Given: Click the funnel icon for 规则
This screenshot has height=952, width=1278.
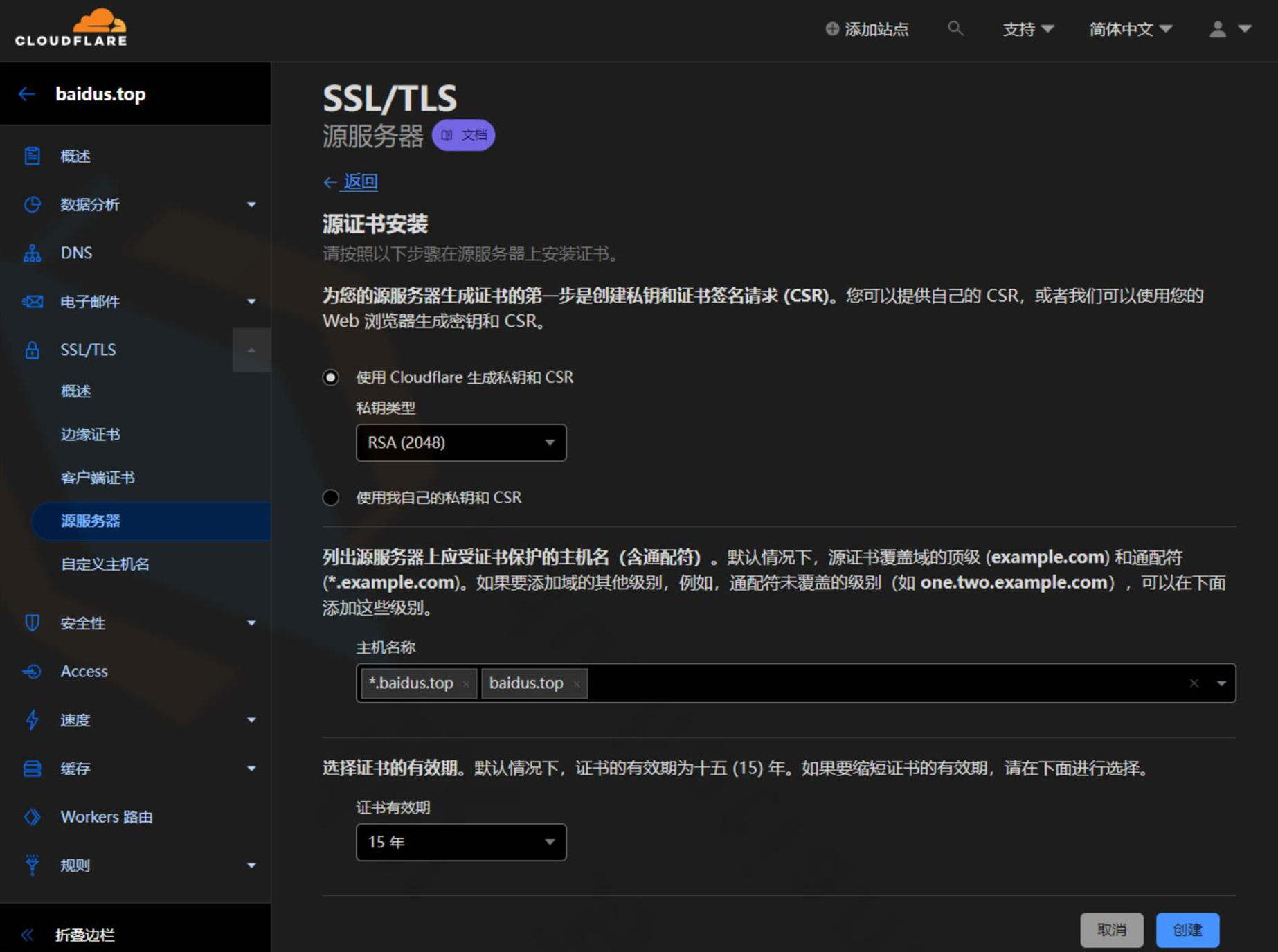Looking at the screenshot, I should 32,865.
